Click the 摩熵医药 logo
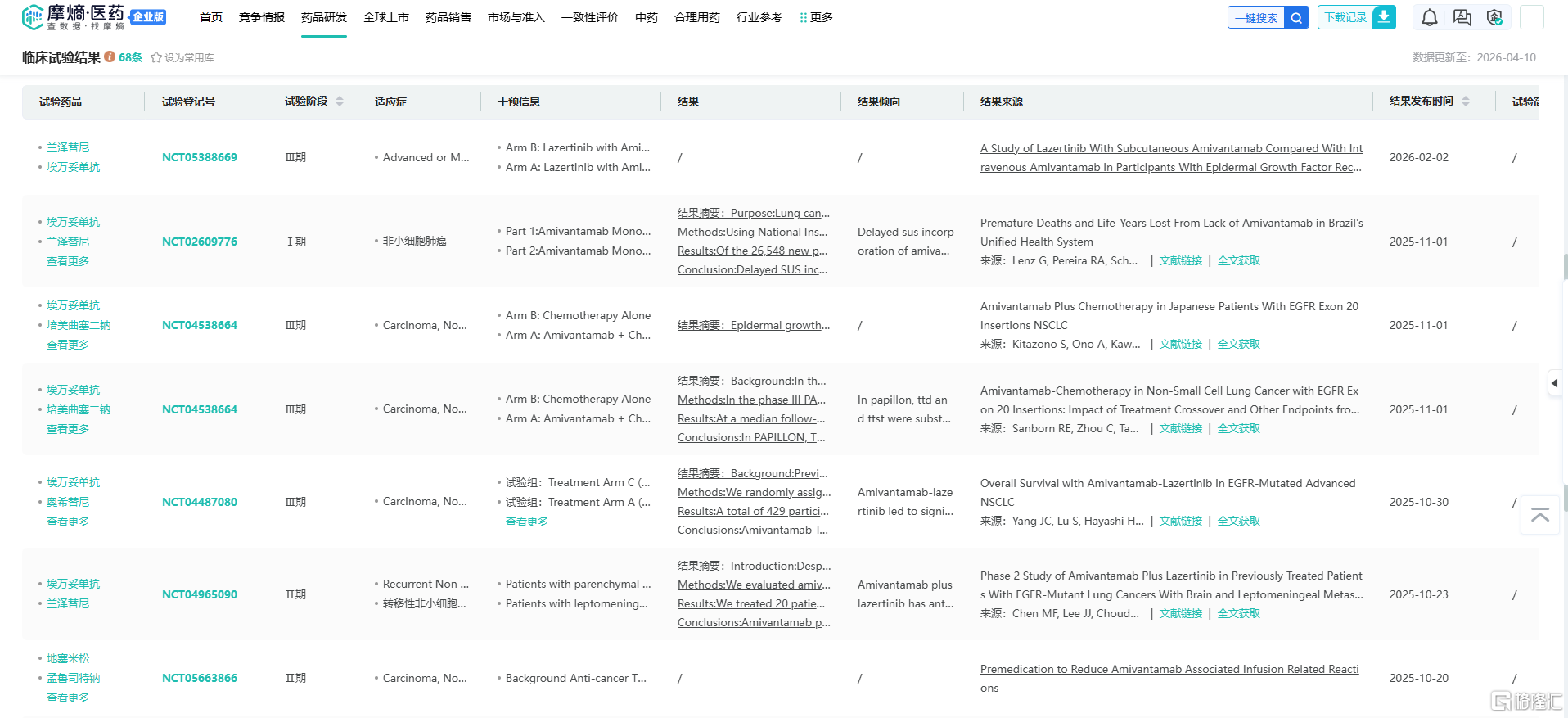The image size is (1568, 718). (x=74, y=17)
